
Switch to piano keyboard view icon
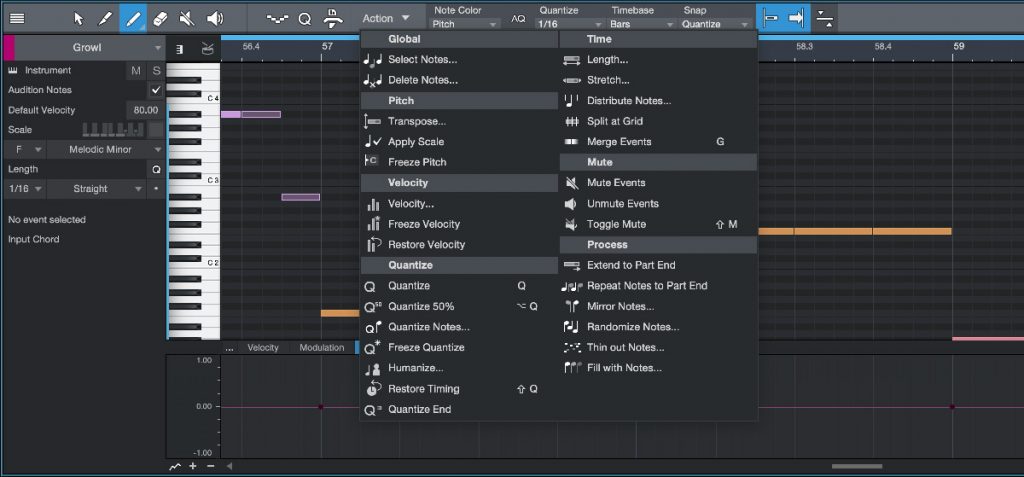coord(180,49)
